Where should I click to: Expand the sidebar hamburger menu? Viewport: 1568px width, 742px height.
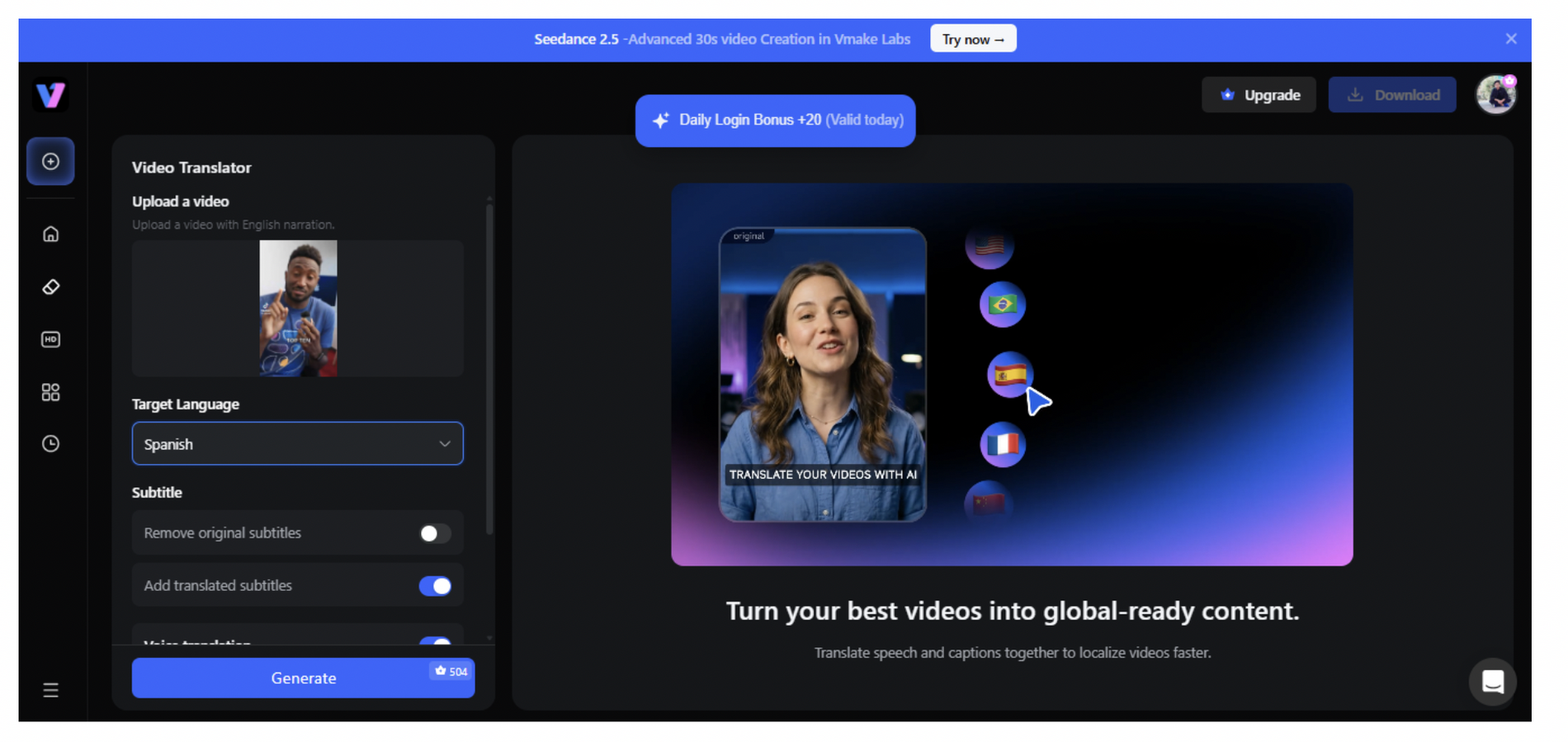pyautogui.click(x=50, y=690)
